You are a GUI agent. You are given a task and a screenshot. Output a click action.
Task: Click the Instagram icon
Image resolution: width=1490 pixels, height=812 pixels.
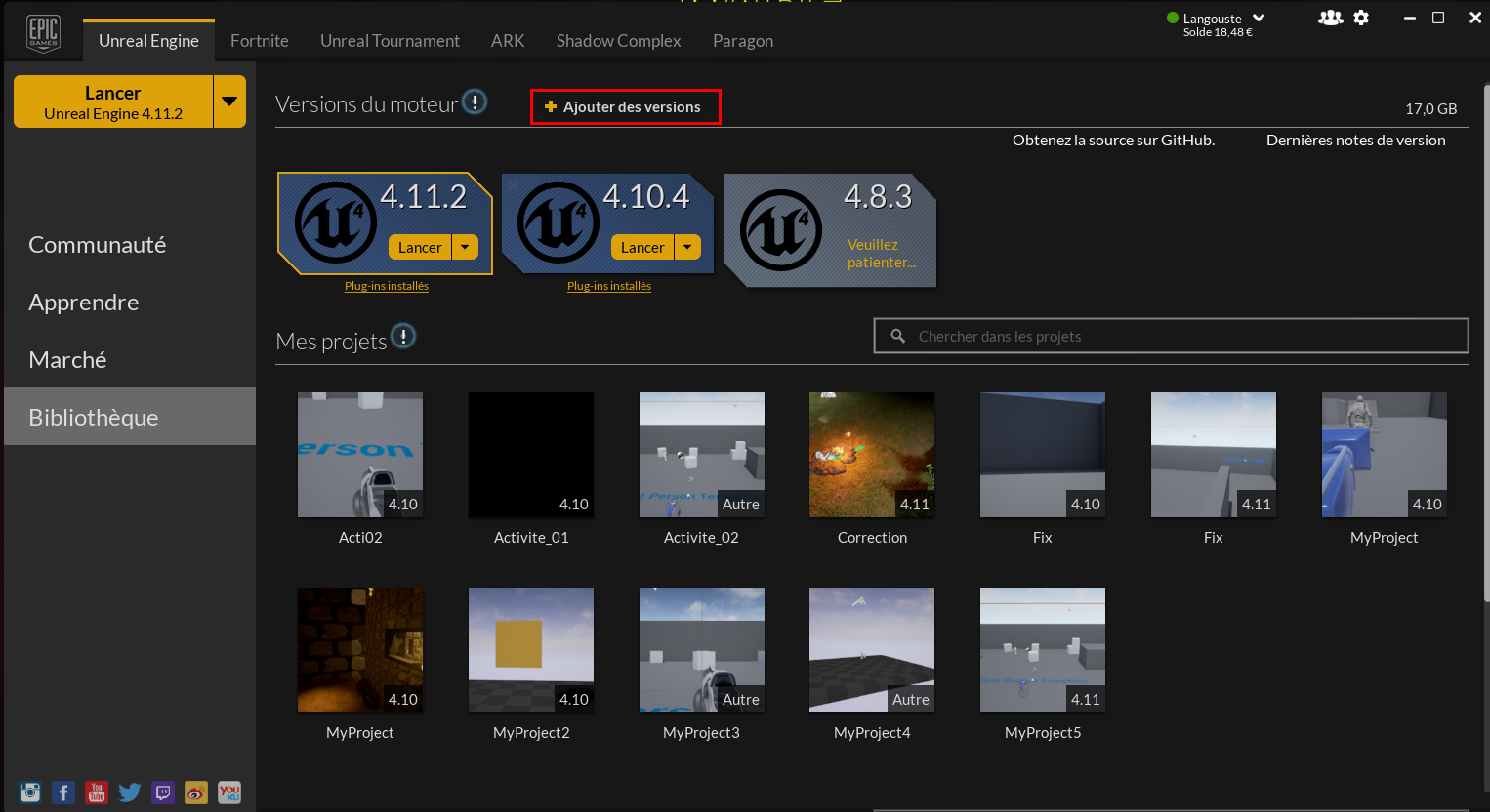30,792
